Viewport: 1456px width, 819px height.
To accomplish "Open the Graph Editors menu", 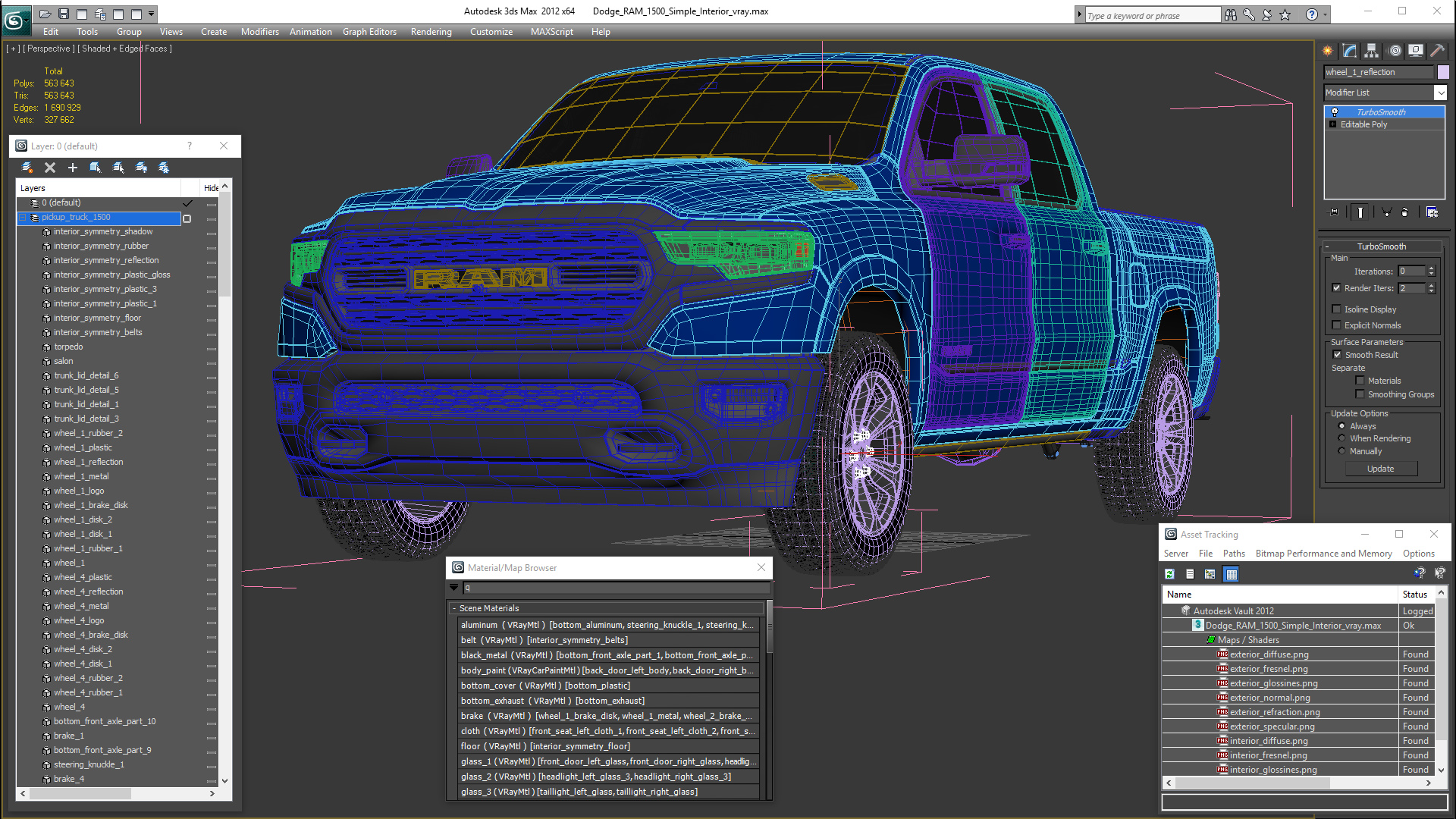I will pos(369,32).
